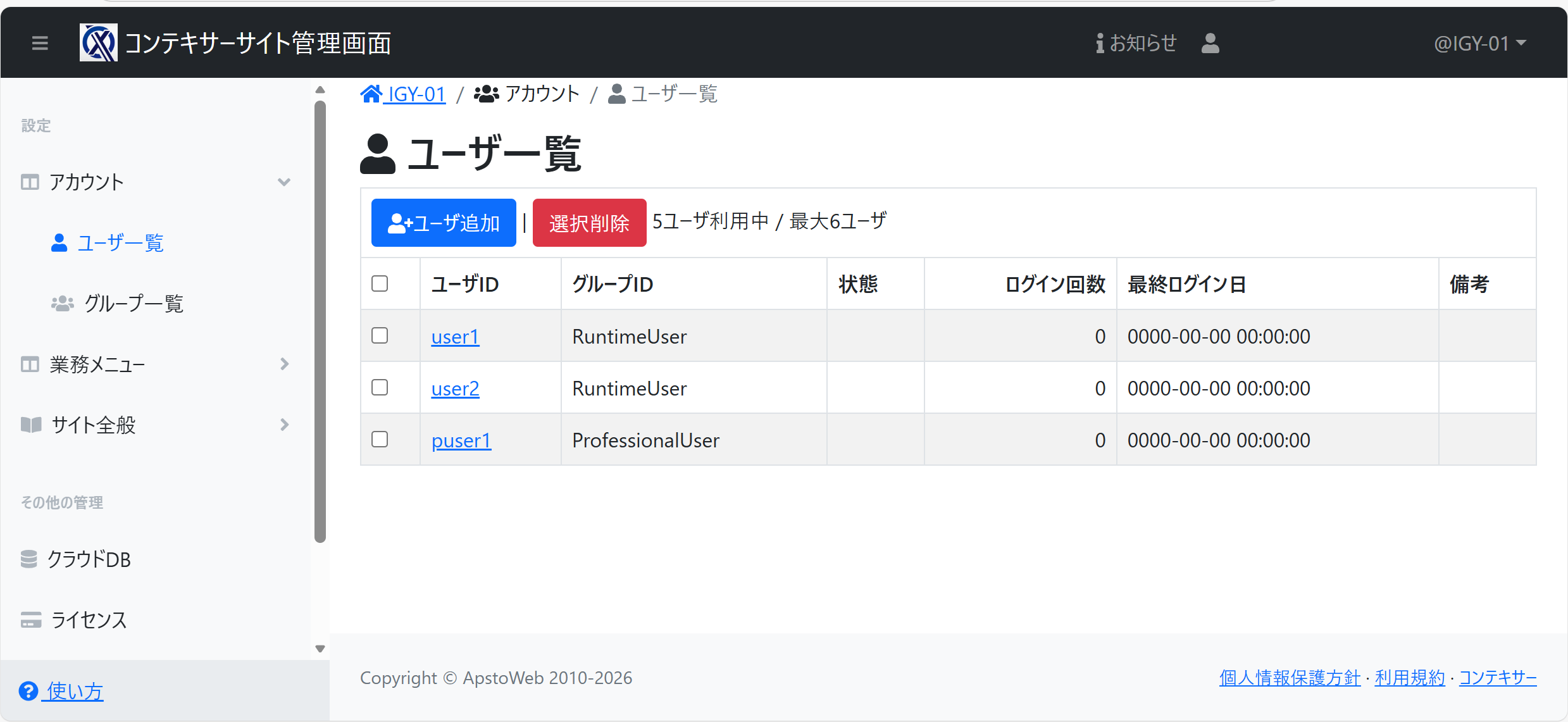
Task: Click the sidebar scroll down arrow
Action: click(320, 649)
